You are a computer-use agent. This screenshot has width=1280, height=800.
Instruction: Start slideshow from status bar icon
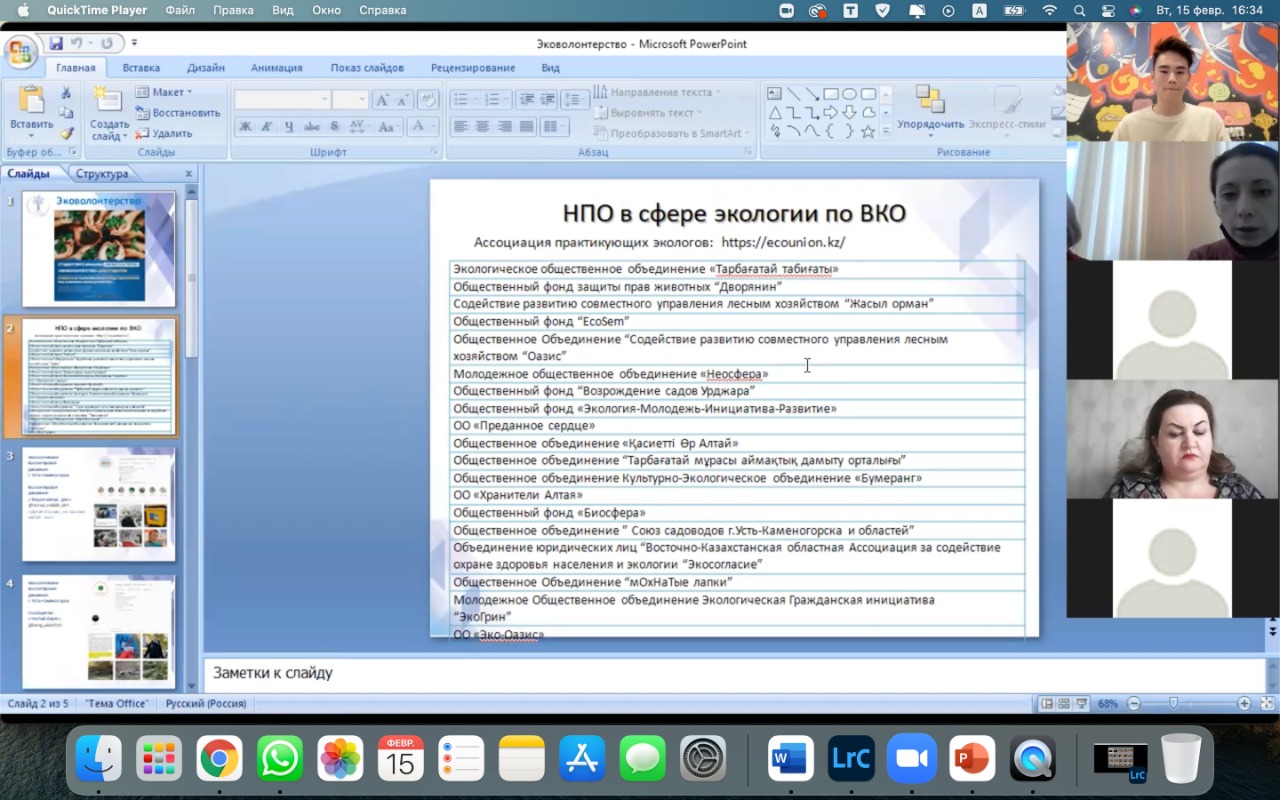(1082, 703)
